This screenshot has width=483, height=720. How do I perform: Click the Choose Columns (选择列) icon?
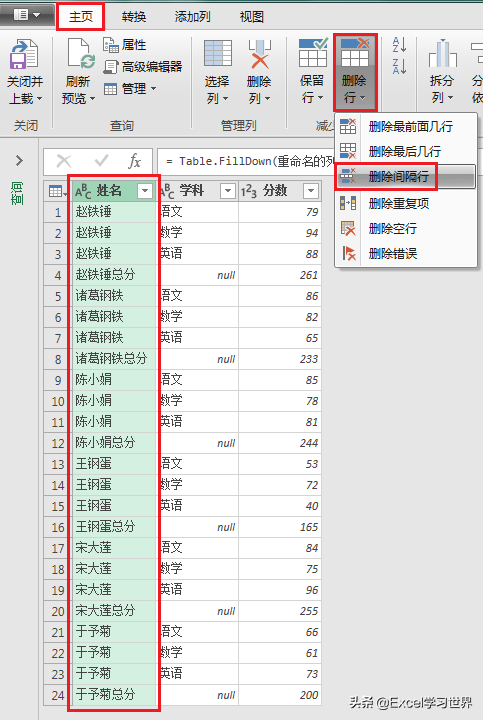pos(218,53)
